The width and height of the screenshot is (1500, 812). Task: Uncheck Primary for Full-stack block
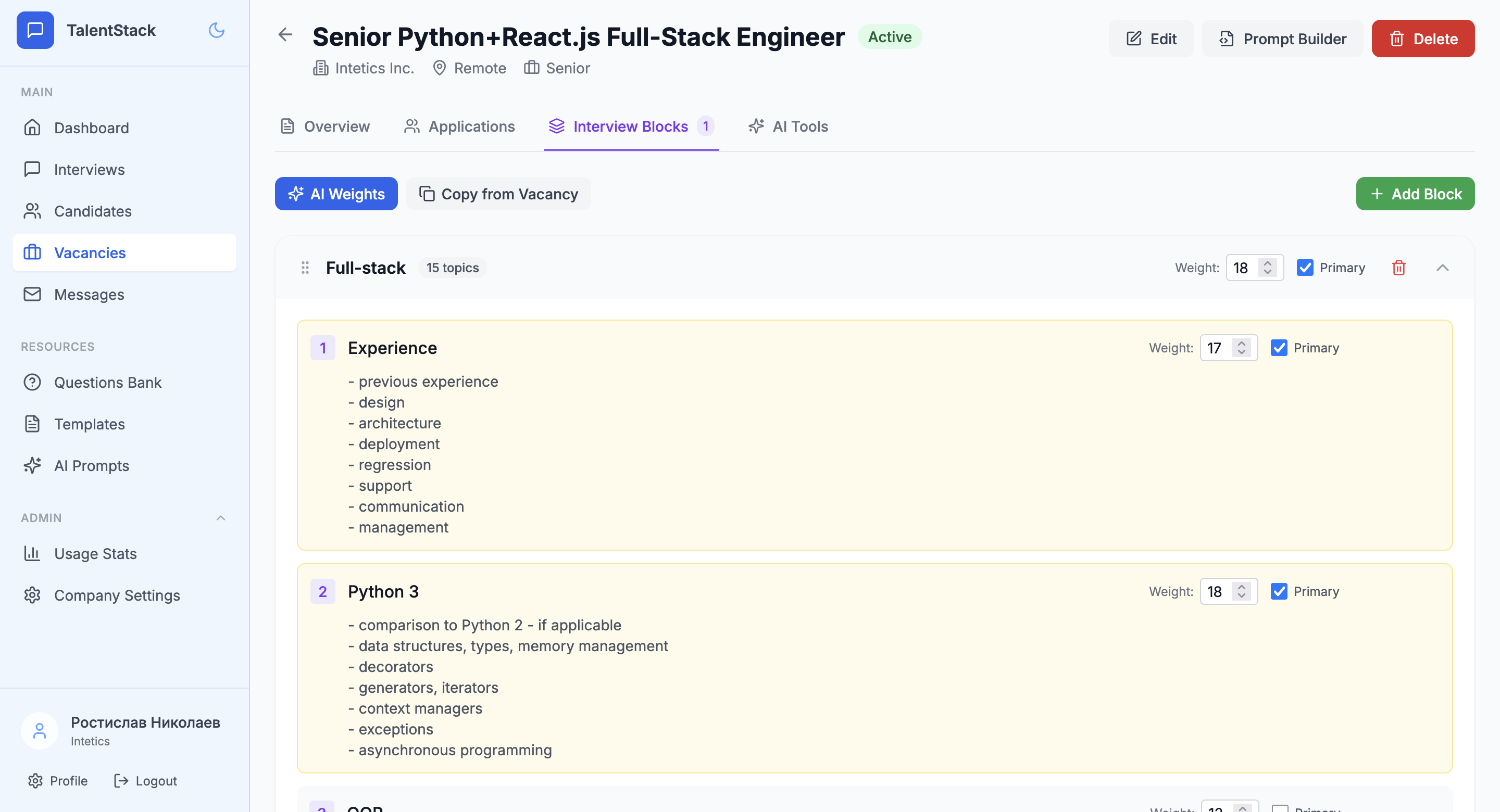(x=1304, y=268)
